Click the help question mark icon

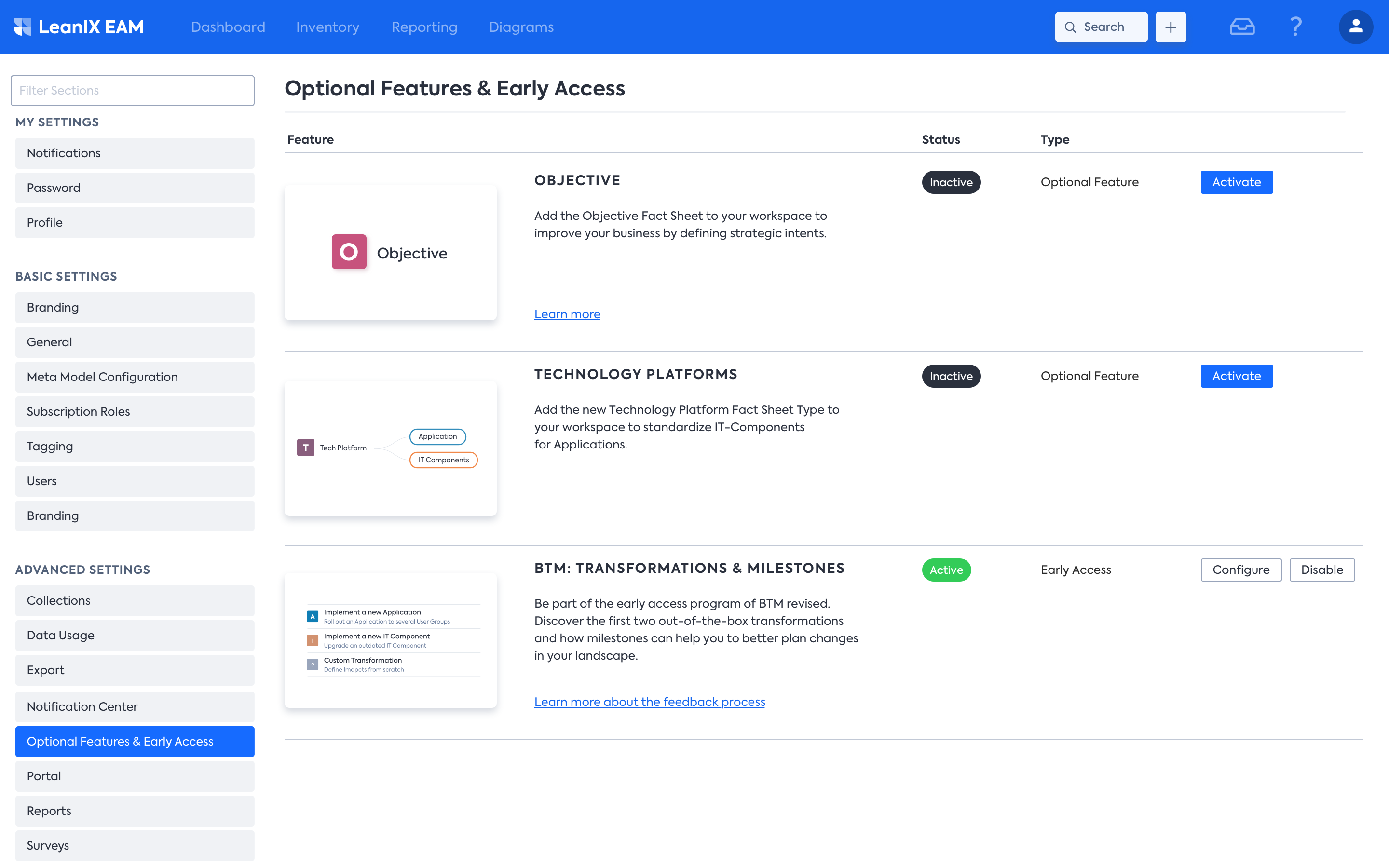click(1296, 27)
